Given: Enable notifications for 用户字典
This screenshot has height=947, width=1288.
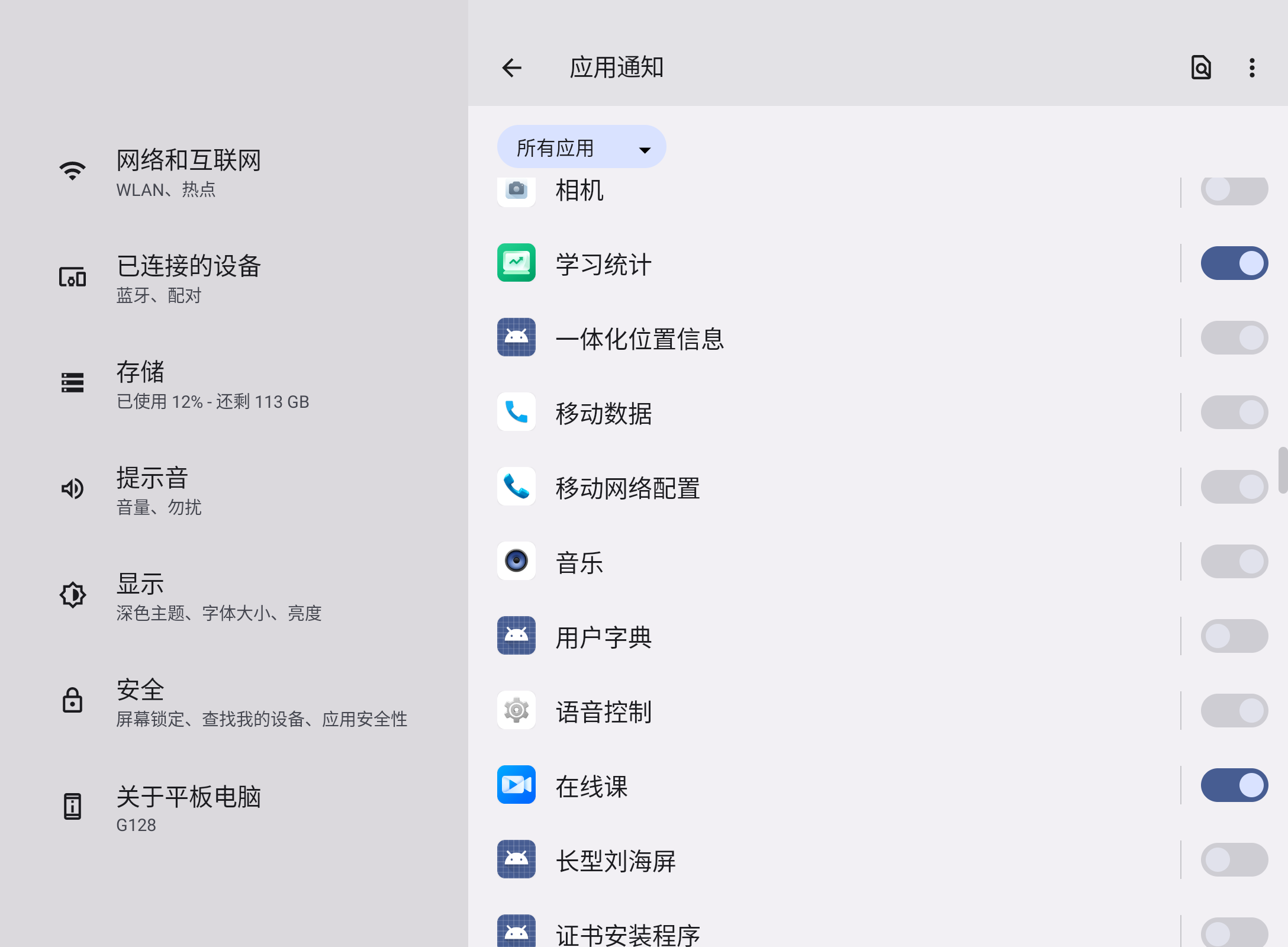Looking at the screenshot, I should click(1234, 636).
